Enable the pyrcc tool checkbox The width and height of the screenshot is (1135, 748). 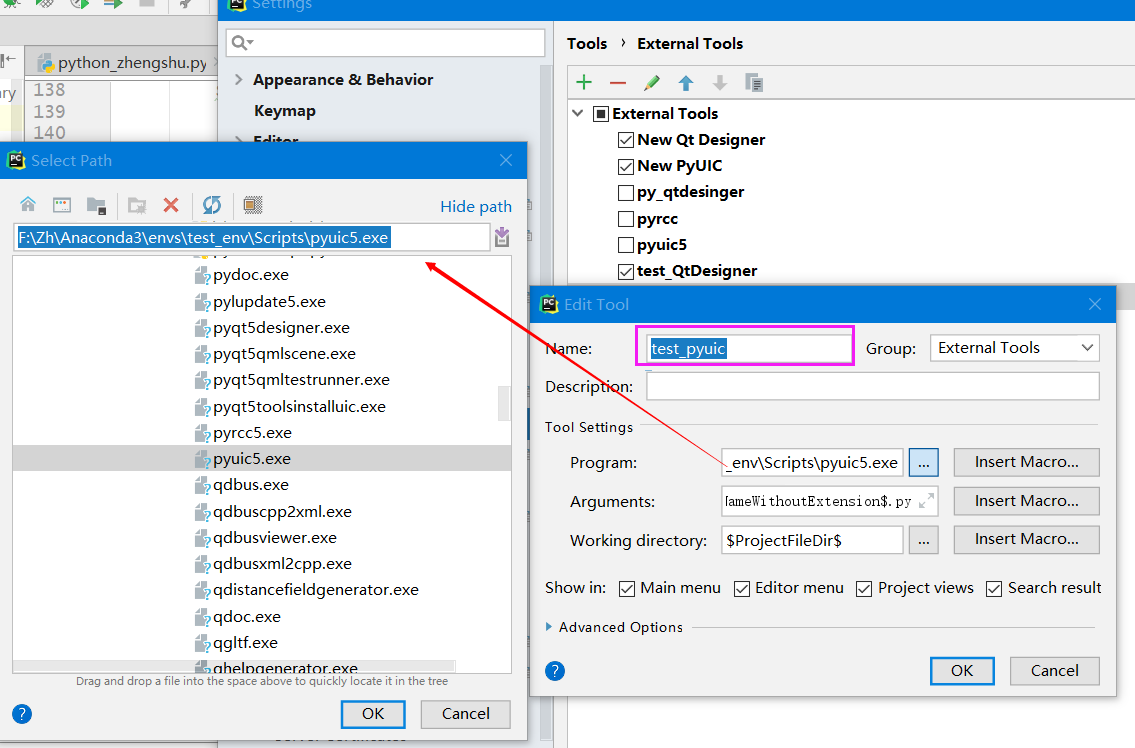(x=626, y=219)
